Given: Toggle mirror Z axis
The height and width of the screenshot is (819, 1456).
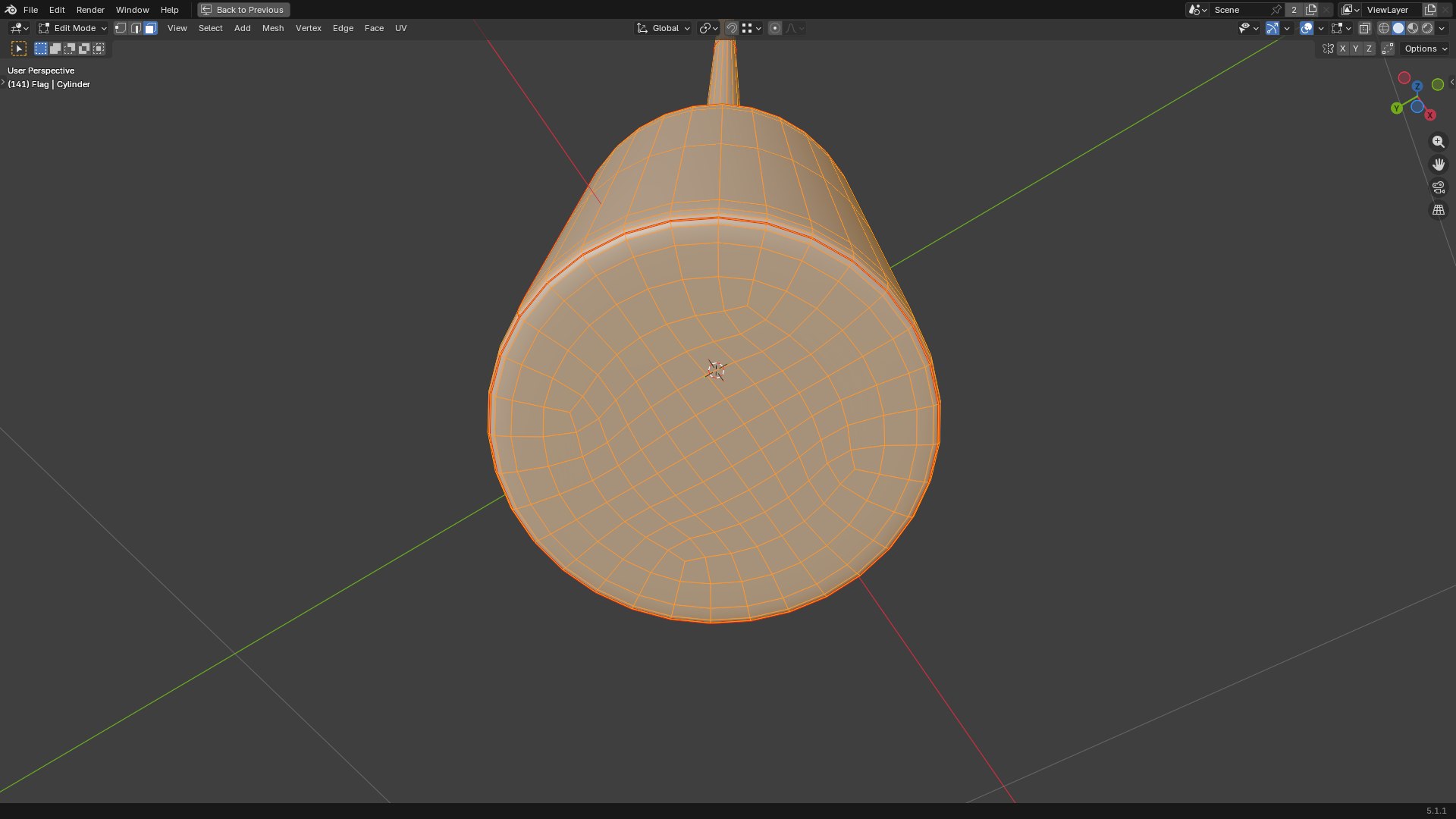Looking at the screenshot, I should [1370, 49].
